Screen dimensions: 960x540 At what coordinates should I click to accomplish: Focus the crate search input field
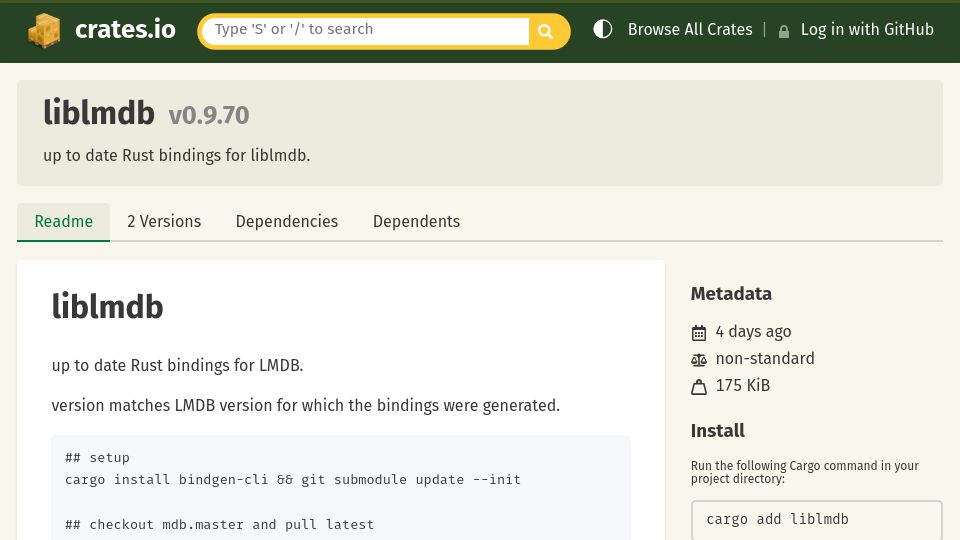[365, 31]
